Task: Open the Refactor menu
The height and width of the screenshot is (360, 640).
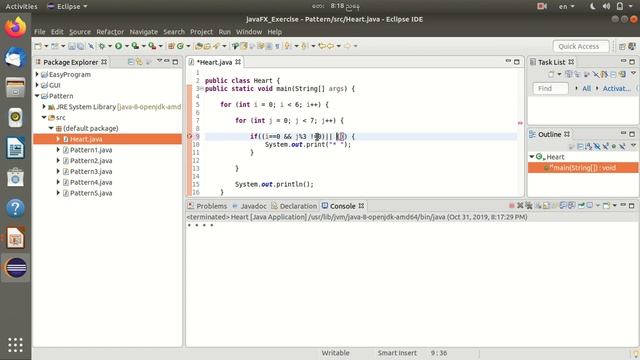Action: point(110,32)
